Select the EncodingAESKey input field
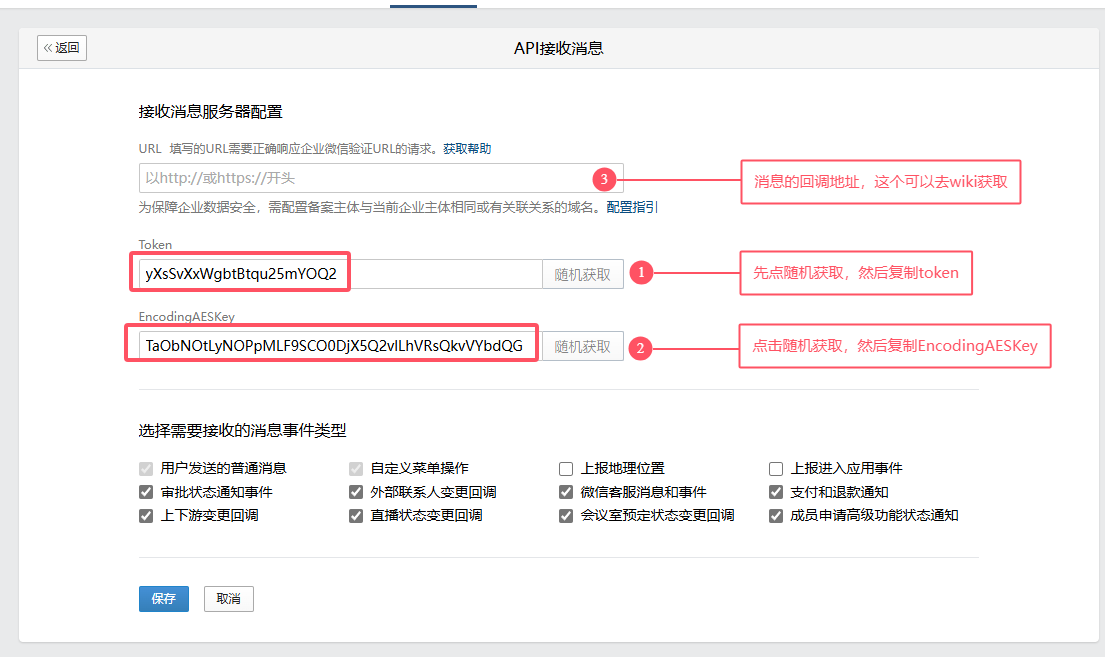Viewport: 1105px width, 657px height. point(340,346)
